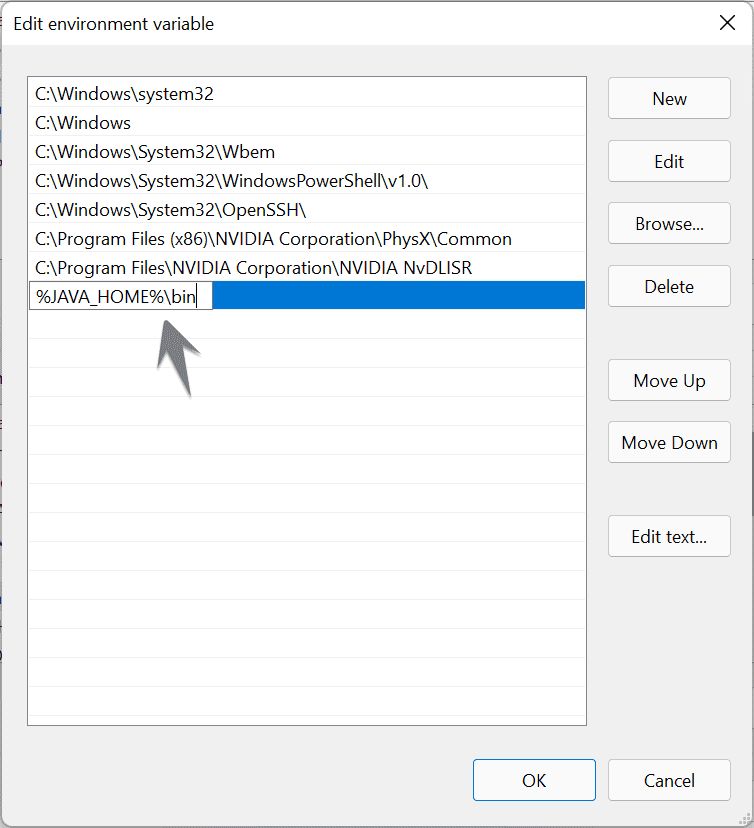The width and height of the screenshot is (754, 828).
Task: Delete the selected path entry
Action: pyautogui.click(x=669, y=286)
